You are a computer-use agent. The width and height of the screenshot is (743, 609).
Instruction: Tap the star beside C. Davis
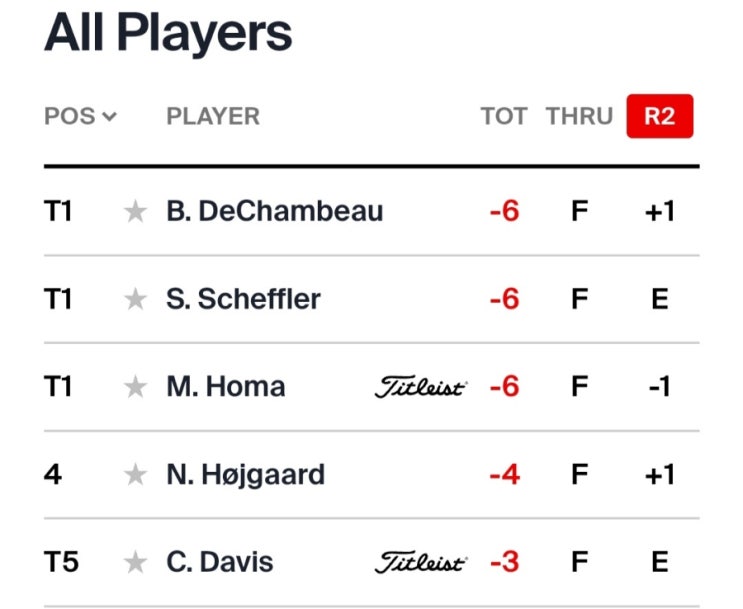[136, 562]
